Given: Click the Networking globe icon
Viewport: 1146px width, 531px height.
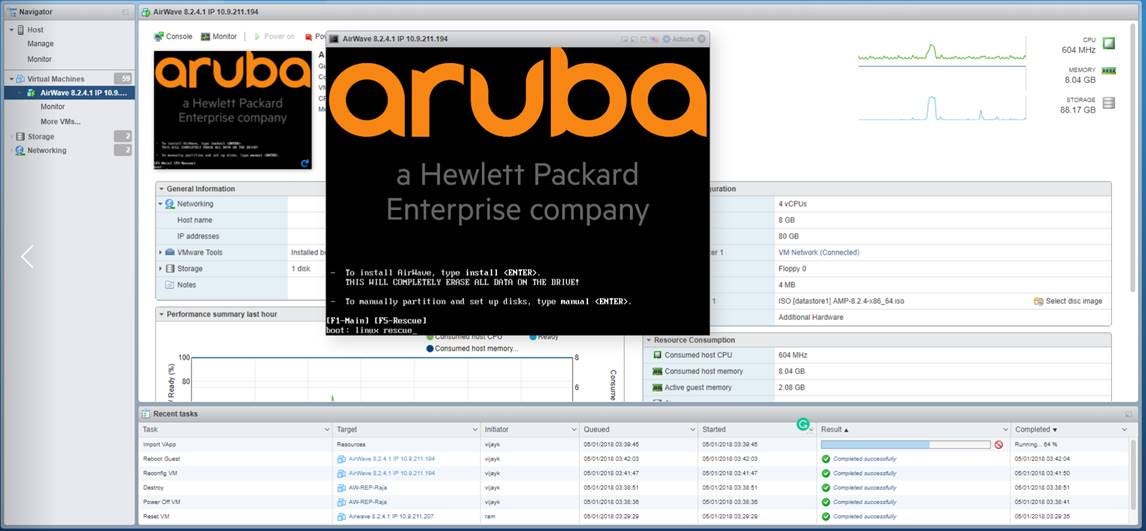Looking at the screenshot, I should [20, 150].
